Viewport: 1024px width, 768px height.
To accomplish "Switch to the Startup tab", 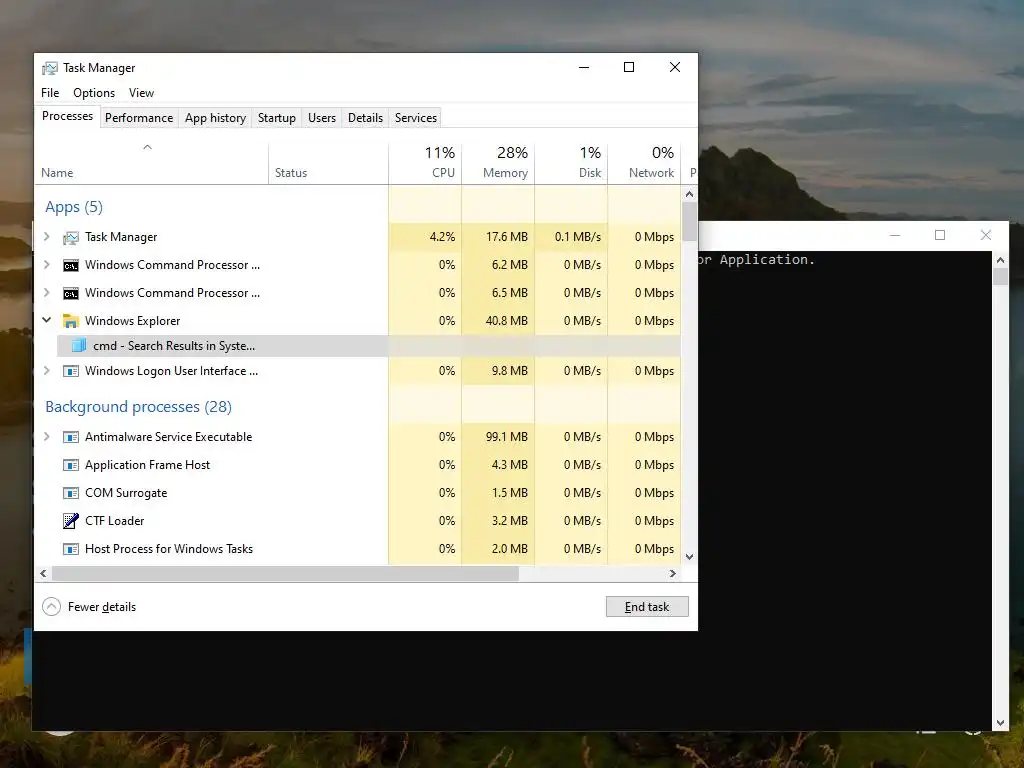I will [x=276, y=118].
